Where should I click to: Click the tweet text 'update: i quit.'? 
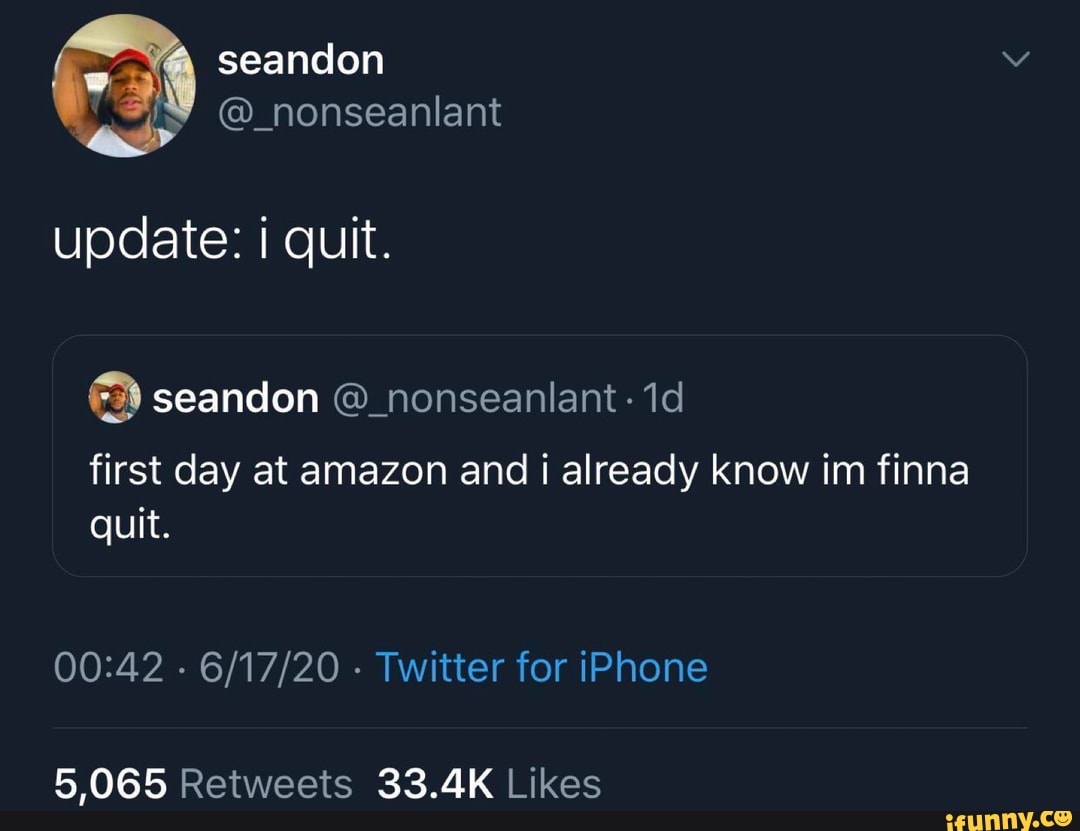point(222,238)
